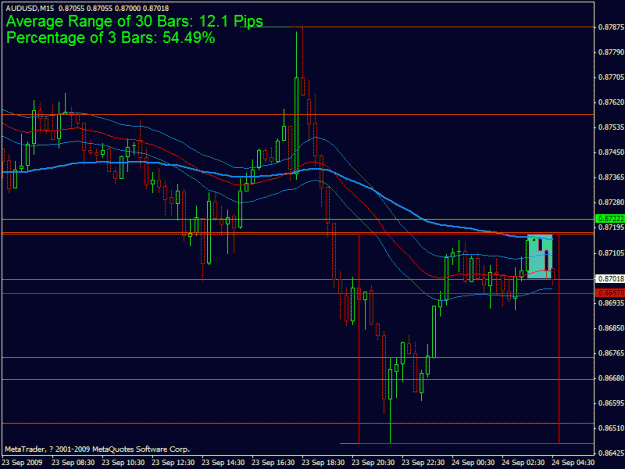Image resolution: width=625 pixels, height=469 pixels.
Task: Click the 0.86425 price axis label
Action: point(611,453)
